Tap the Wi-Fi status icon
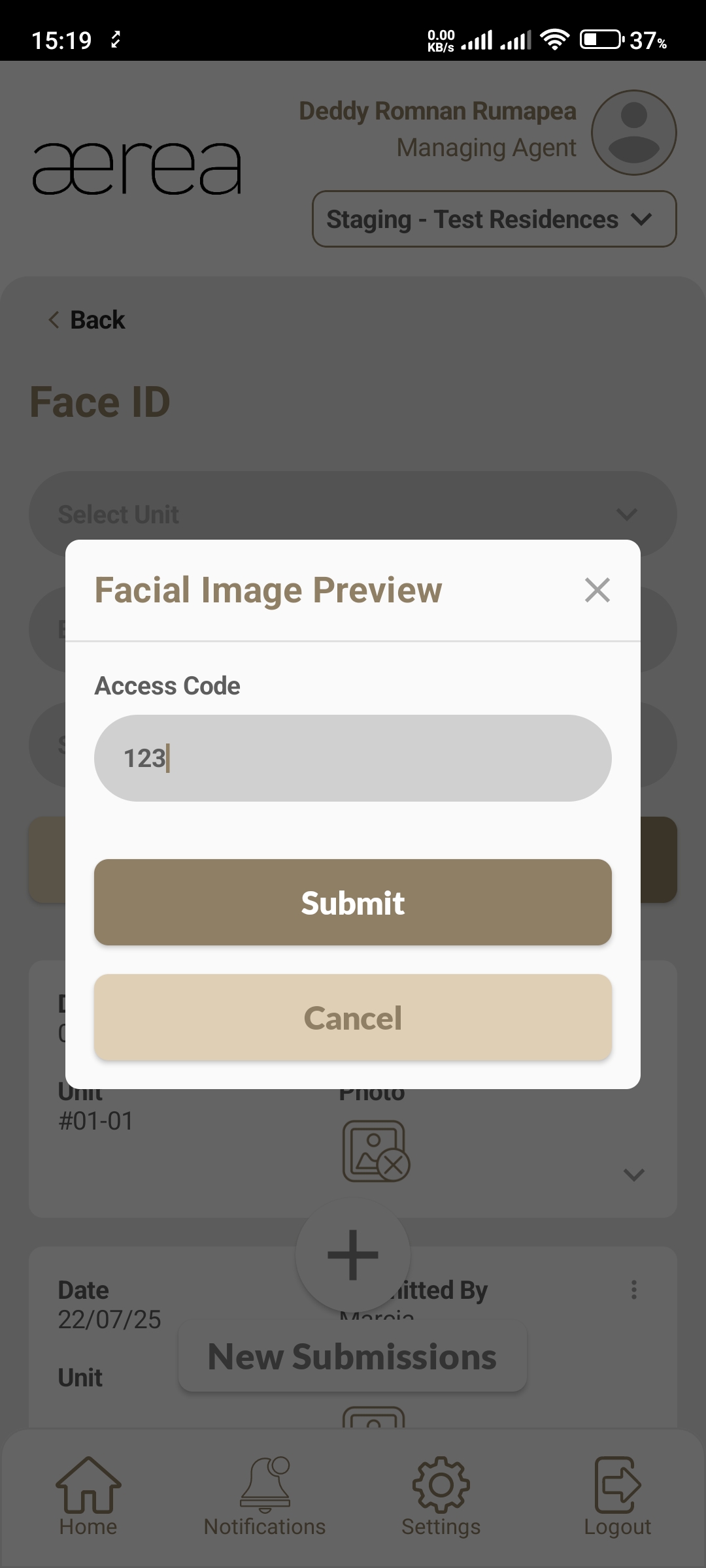Viewport: 706px width, 1568px height. pos(555,40)
